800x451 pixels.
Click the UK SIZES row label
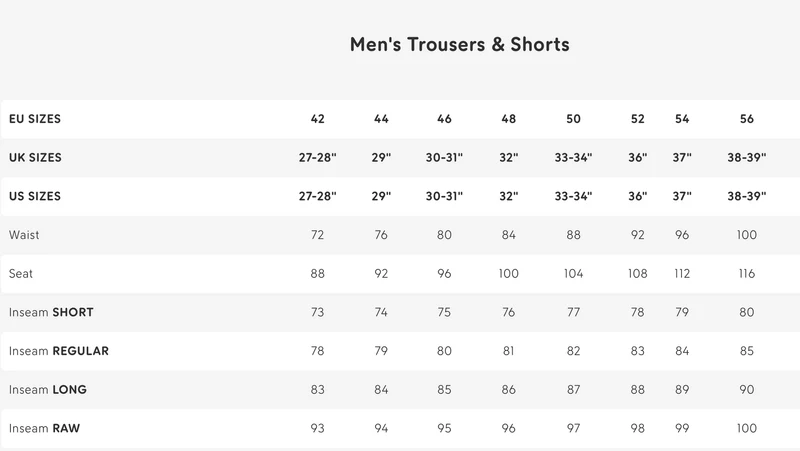pos(35,158)
